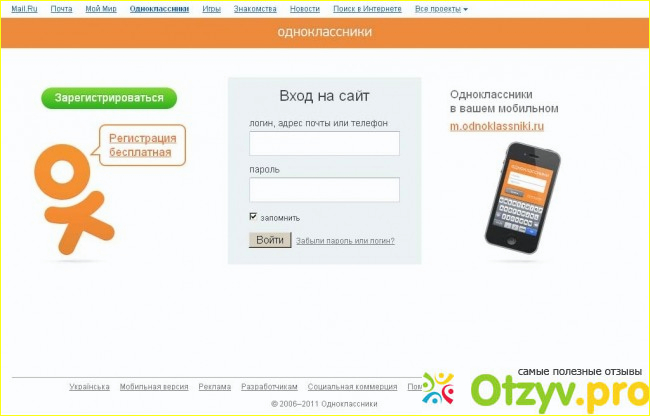Focus the логин, адрес почты или телефон field
This screenshot has width=650, height=416.
(324, 143)
